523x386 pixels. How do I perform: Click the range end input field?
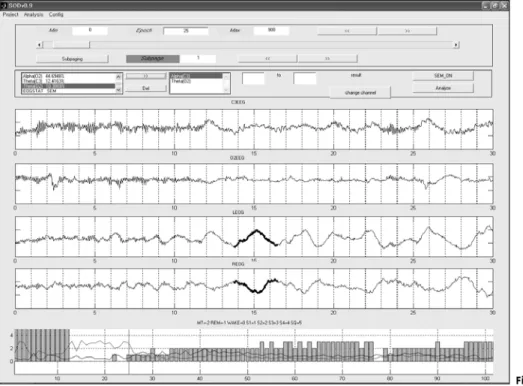click(x=305, y=79)
